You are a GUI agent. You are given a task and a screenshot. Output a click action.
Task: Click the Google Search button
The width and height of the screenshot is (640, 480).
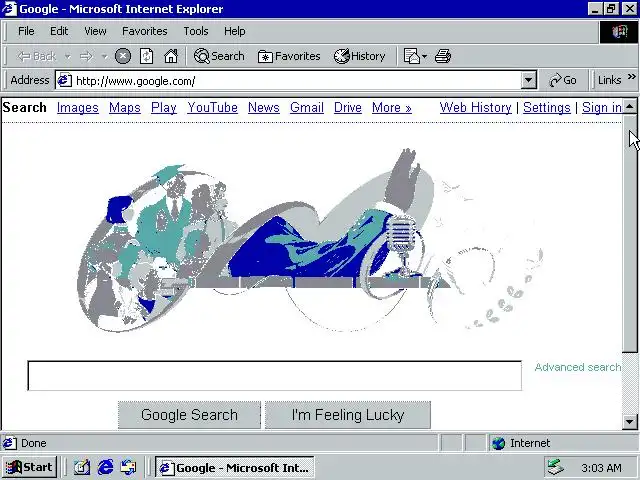point(189,415)
